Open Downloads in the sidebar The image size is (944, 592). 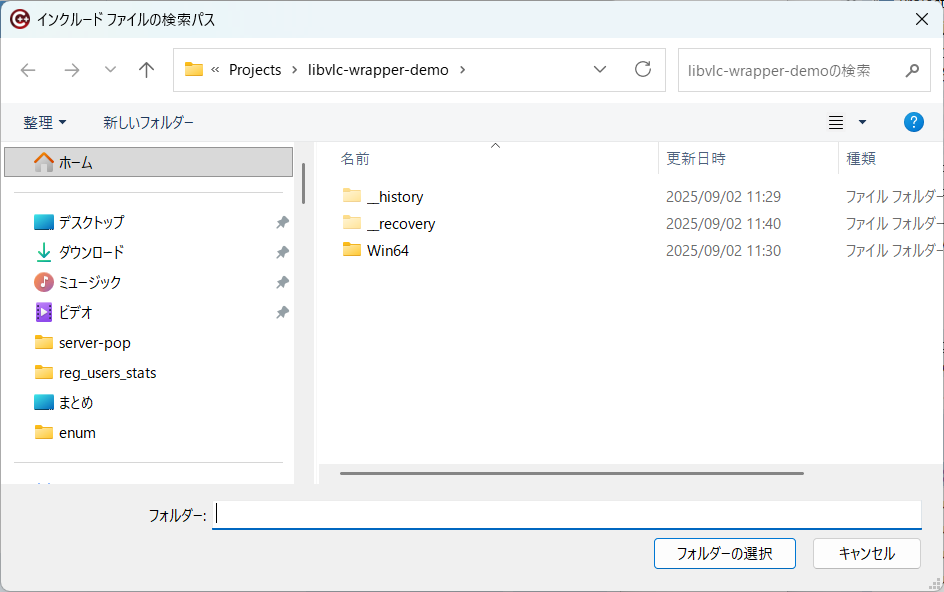tap(92, 252)
